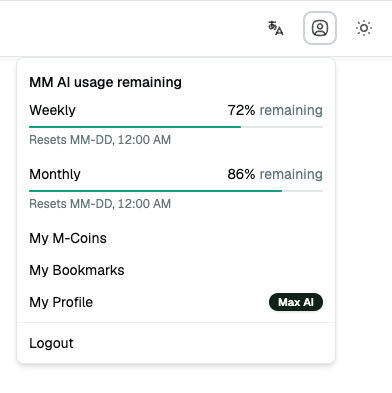Screen dimensions: 392x393
Task: Open the language translation icon
Action: coord(276,28)
